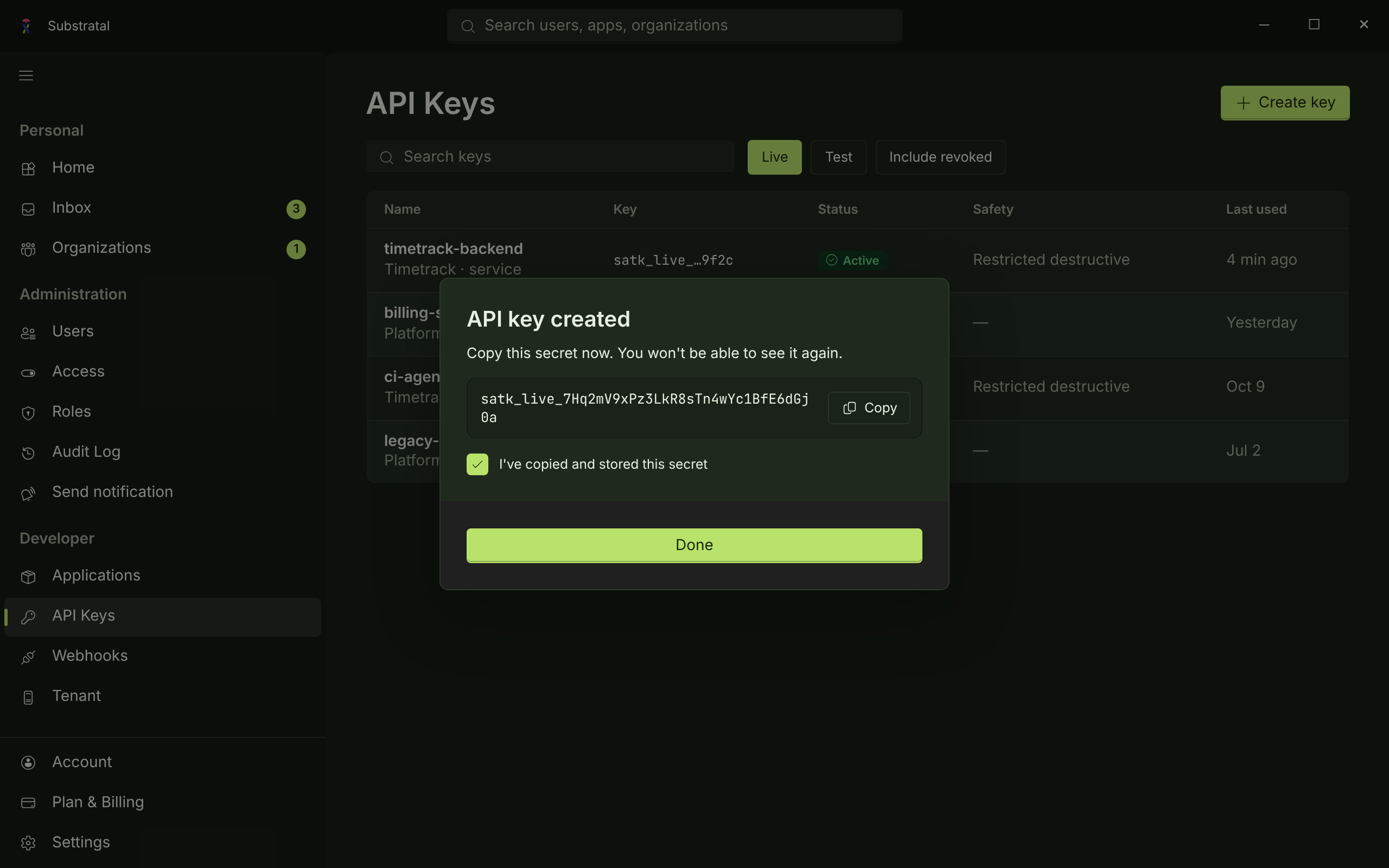Click the Name column header
The image size is (1389, 868).
(x=402, y=209)
